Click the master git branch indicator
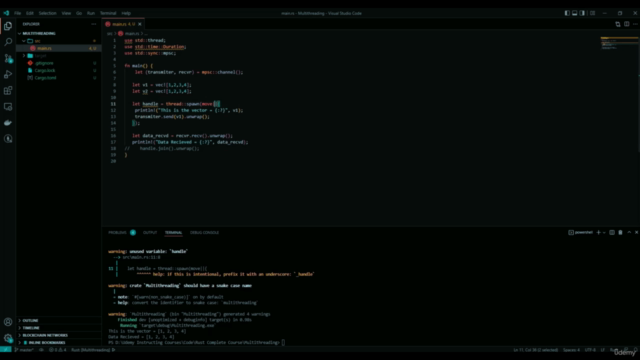This screenshot has width=640, height=360. [x=24, y=350]
